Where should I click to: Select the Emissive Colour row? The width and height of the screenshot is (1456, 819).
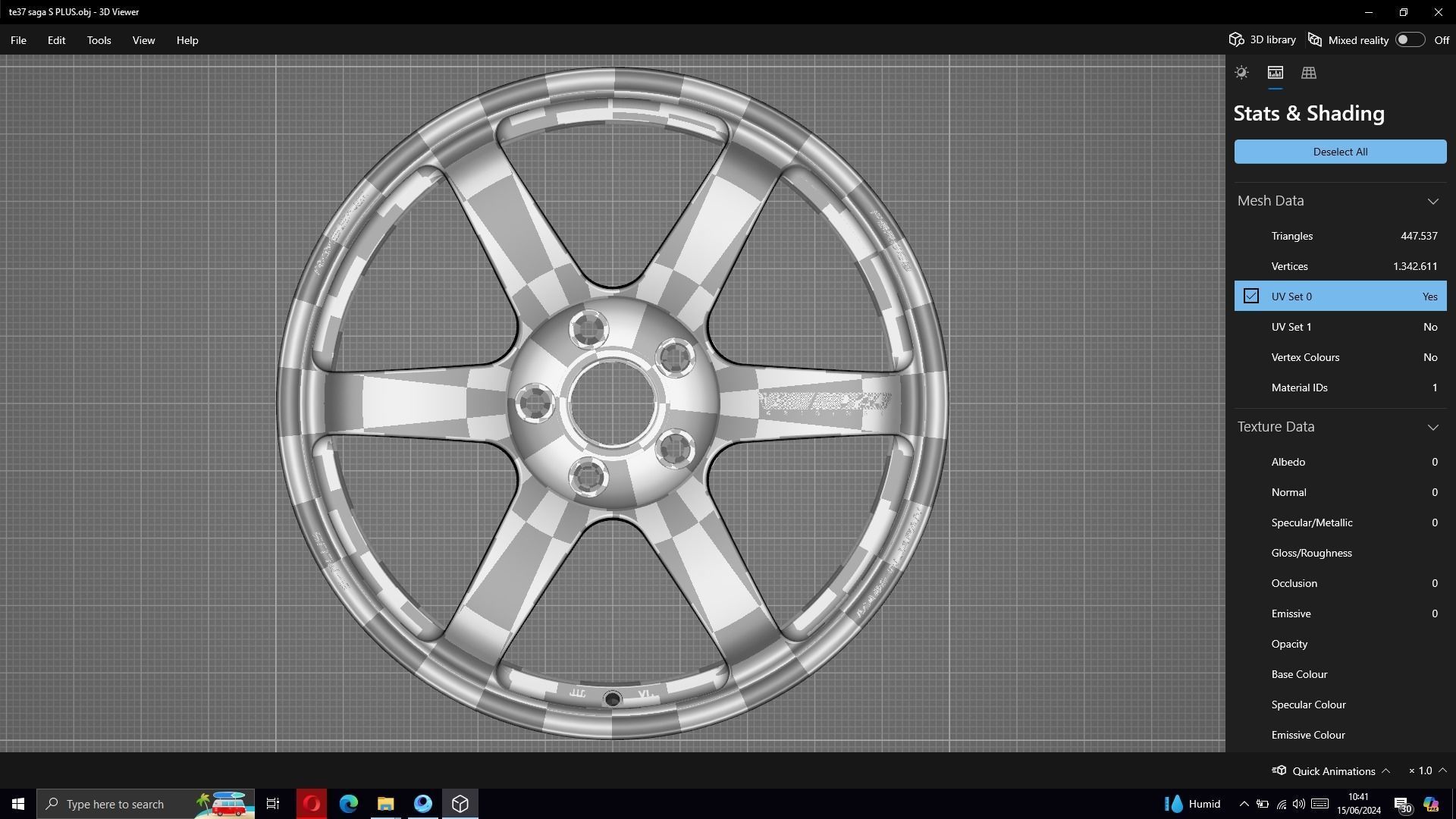tap(1340, 735)
